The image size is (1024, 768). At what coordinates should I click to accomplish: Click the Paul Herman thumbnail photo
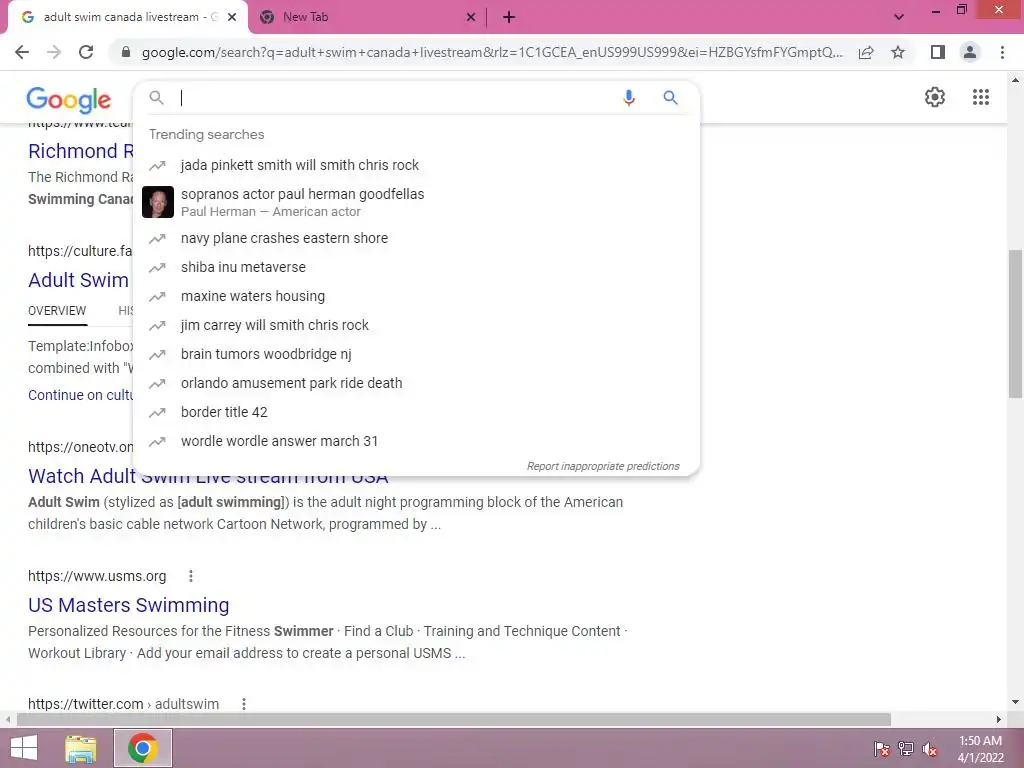point(158,202)
